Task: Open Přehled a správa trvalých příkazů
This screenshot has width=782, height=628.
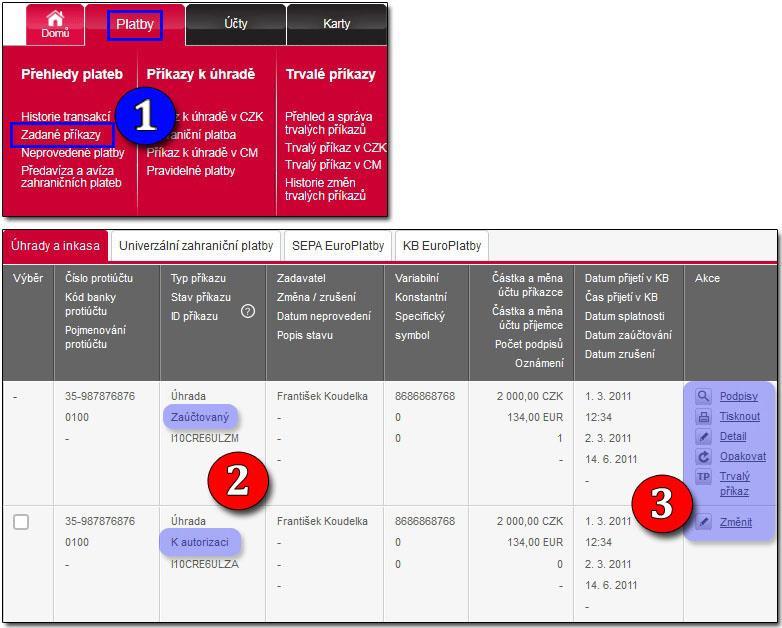Action: point(329,123)
